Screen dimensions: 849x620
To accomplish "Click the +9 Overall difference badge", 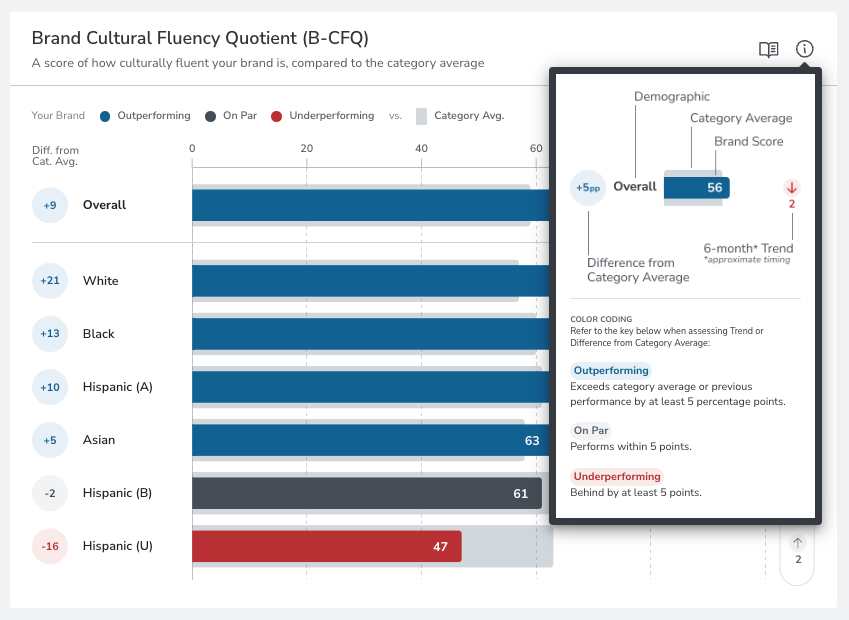I will click(50, 205).
